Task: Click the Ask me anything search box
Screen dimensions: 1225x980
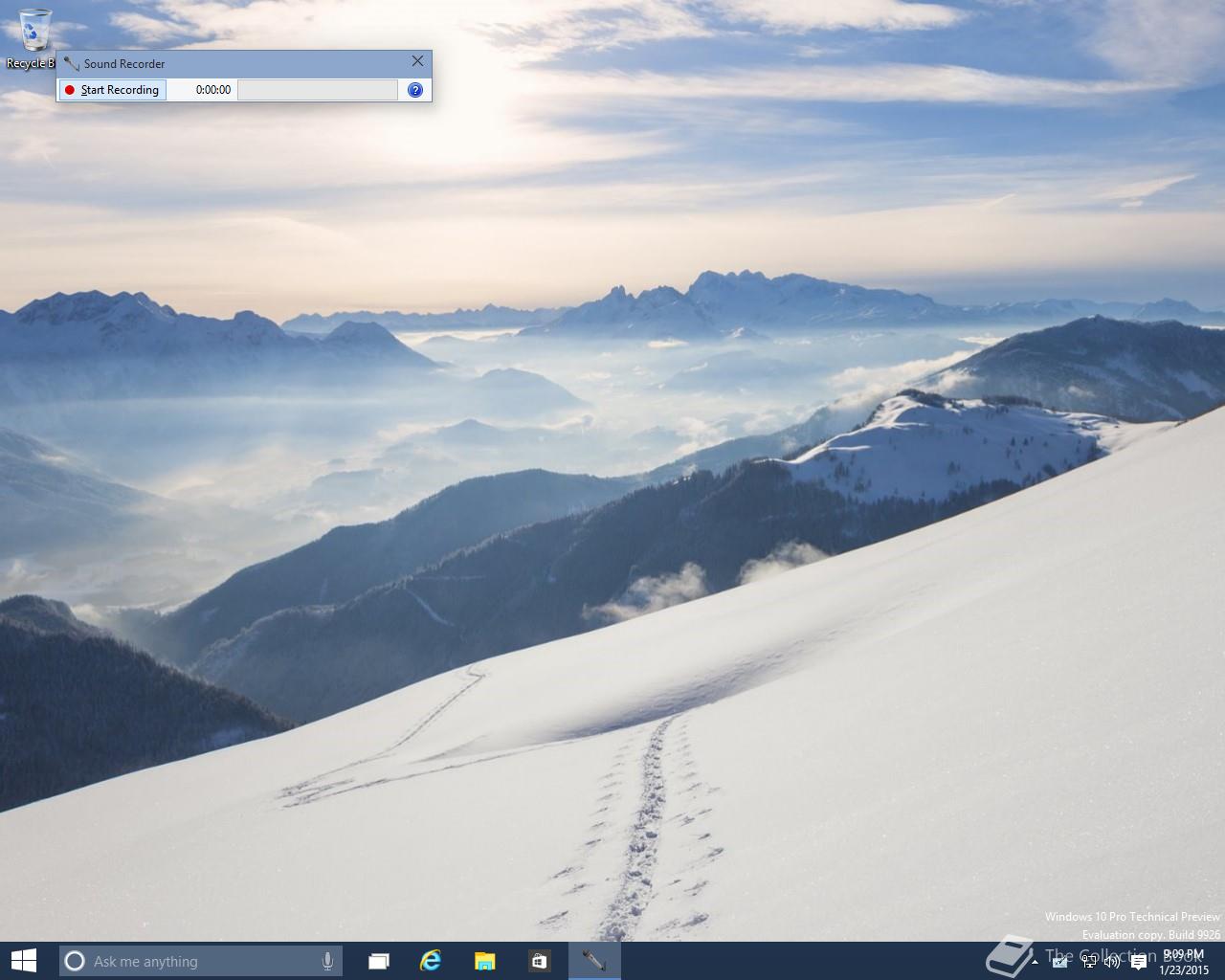Action: 200,961
